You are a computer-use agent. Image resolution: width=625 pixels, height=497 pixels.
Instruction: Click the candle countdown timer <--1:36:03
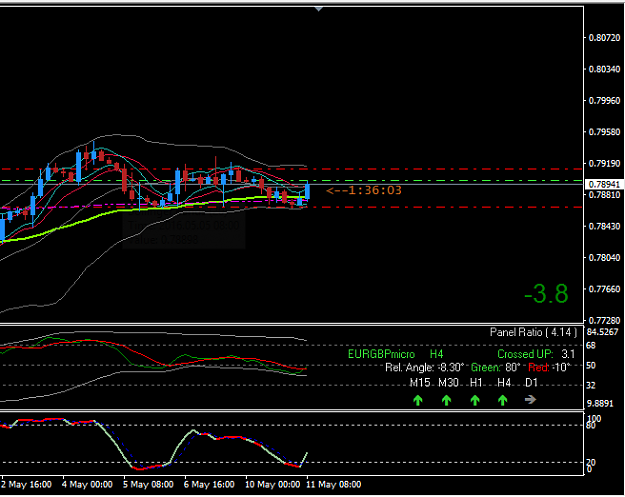click(364, 191)
